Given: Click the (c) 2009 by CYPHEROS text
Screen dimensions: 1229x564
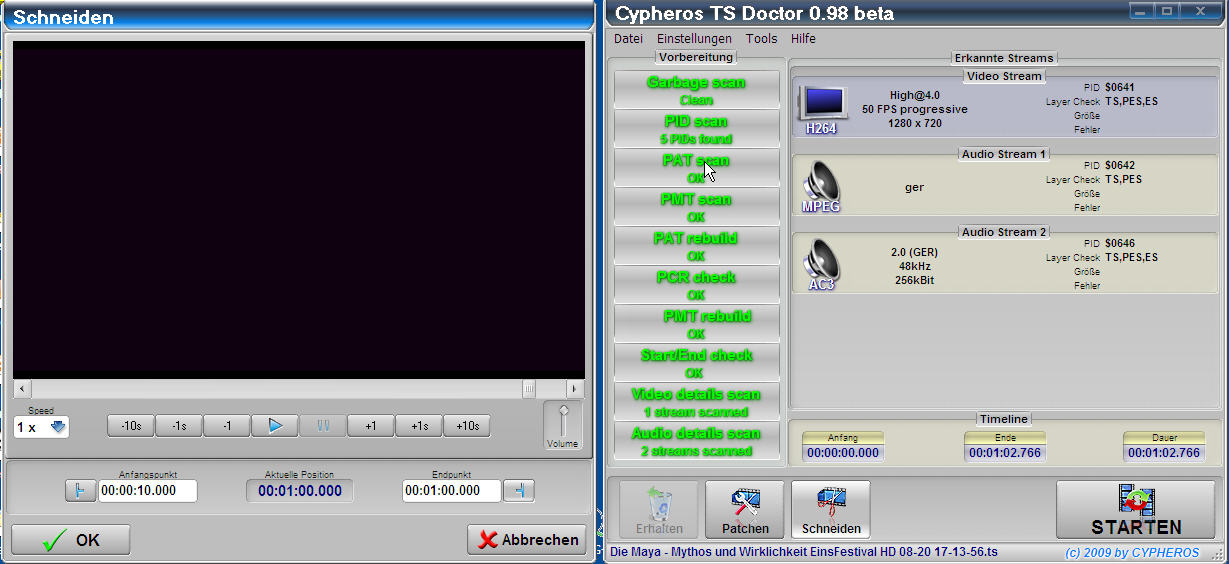Looking at the screenshot, I should click(1132, 553).
